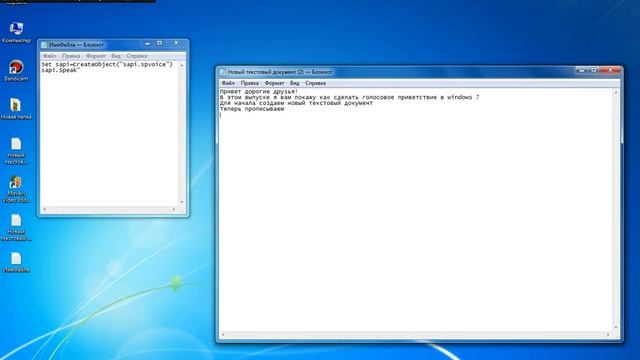Open Справка menu in the Новый текстовый документ window
This screenshot has height=360, width=640.
pos(316,83)
